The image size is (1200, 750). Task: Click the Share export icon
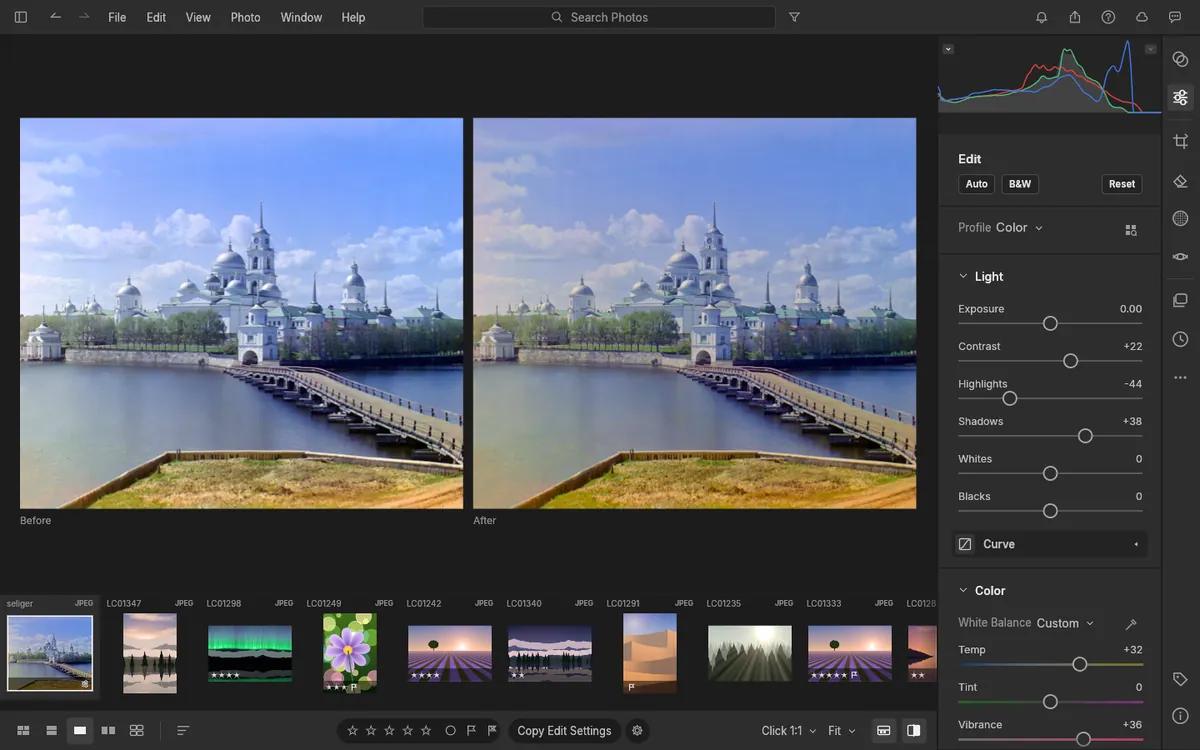[x=1075, y=17]
